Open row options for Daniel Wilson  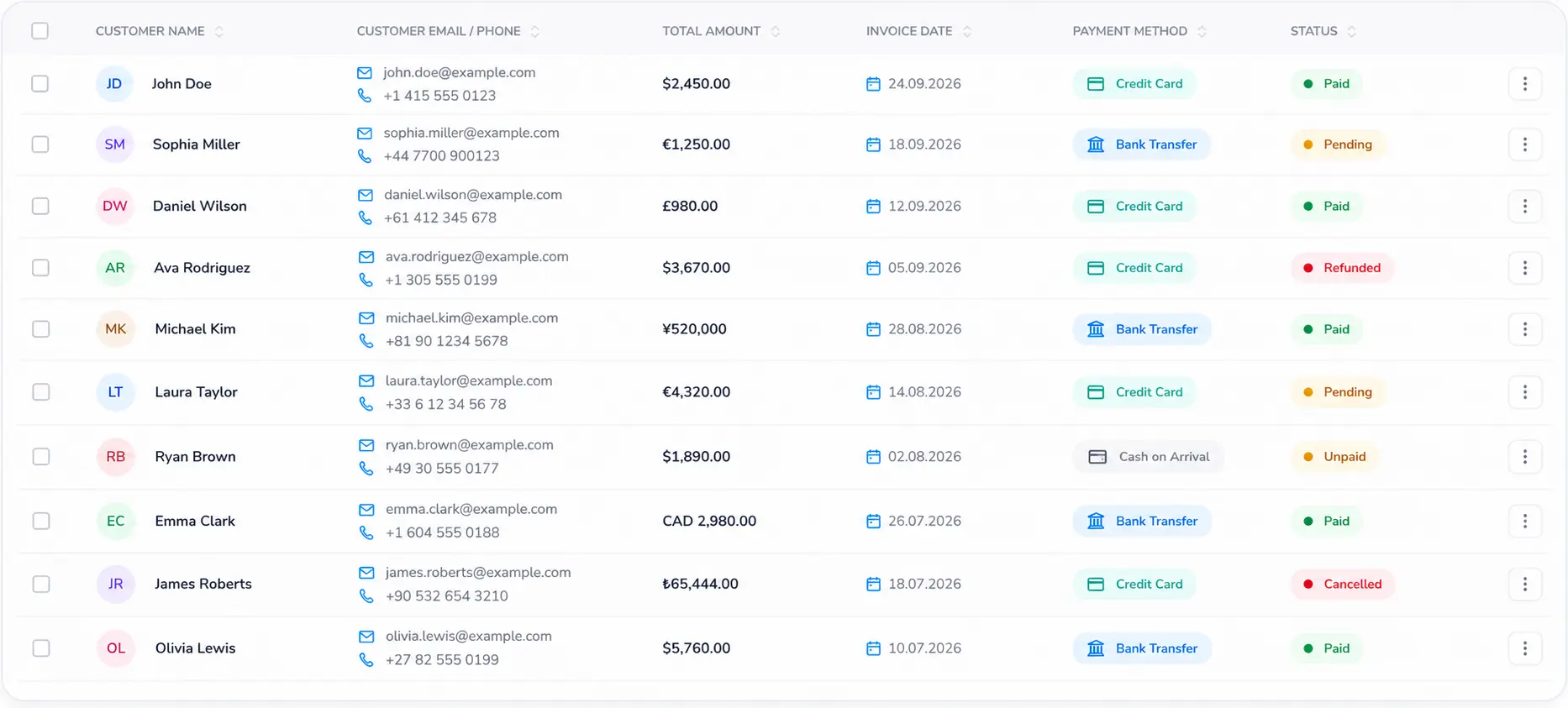(1524, 206)
